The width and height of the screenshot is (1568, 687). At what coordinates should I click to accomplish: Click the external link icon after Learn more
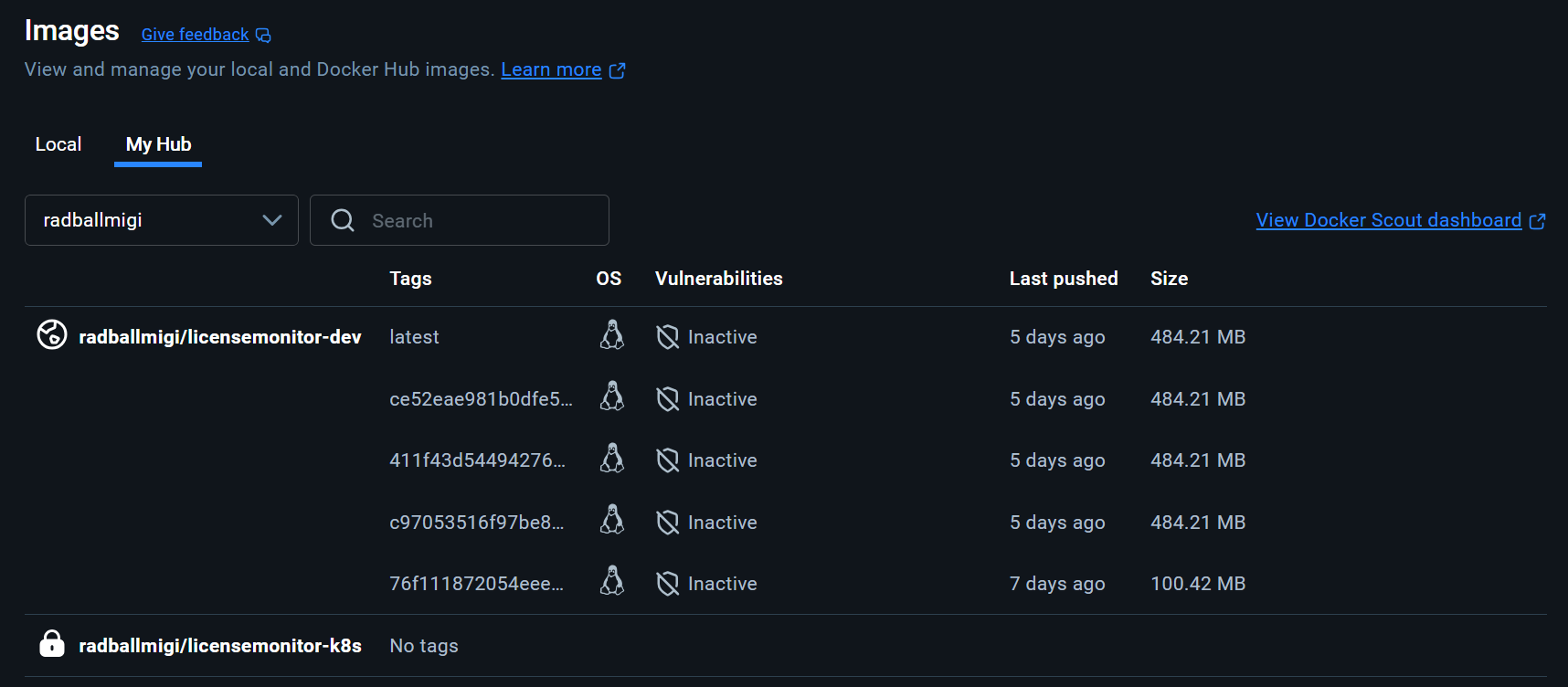coord(618,70)
